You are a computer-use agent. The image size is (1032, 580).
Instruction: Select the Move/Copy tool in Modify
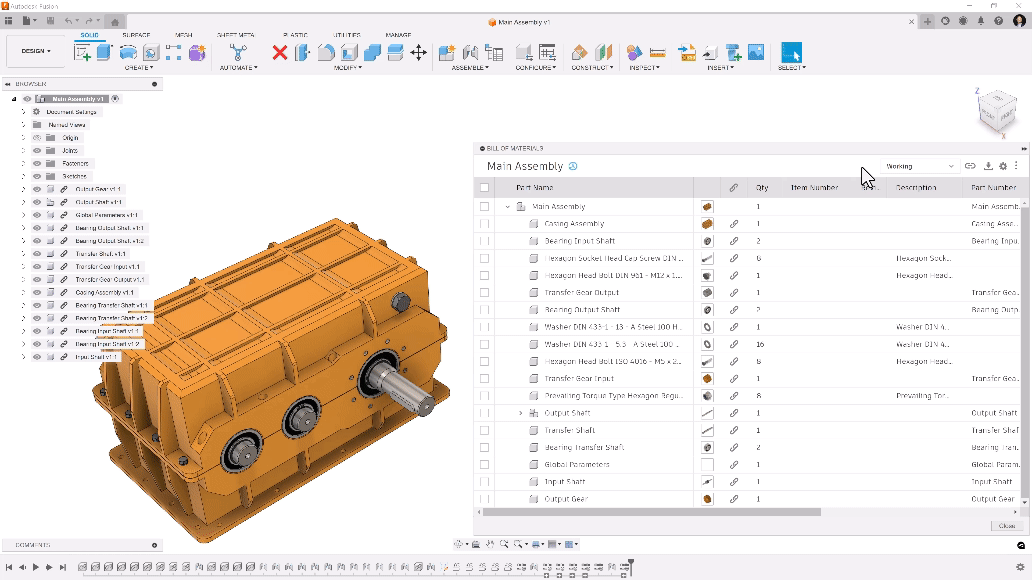click(x=418, y=52)
